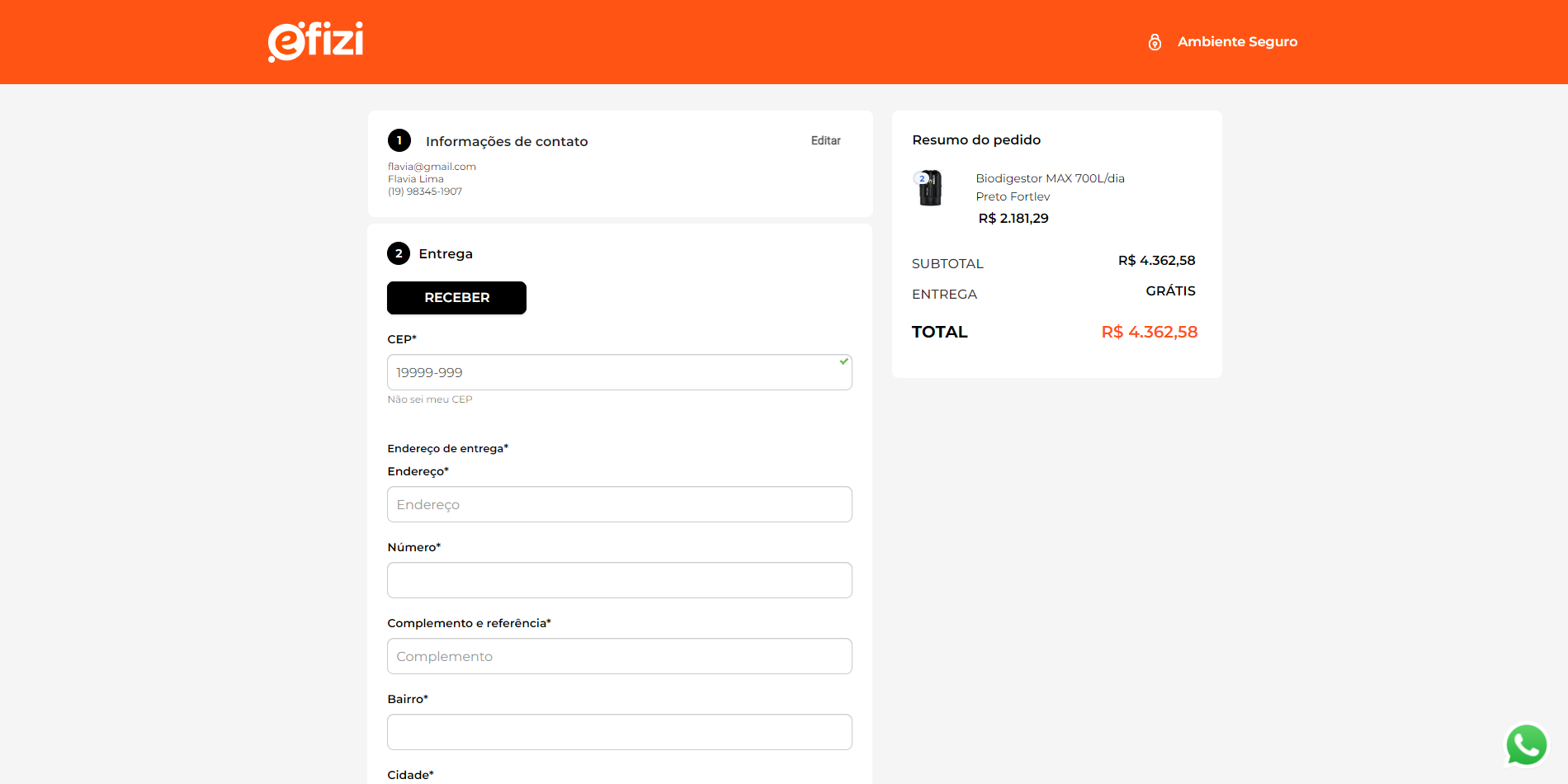Click the 'Cidade*' field label
Screen dimensions: 1568x784
[410, 775]
